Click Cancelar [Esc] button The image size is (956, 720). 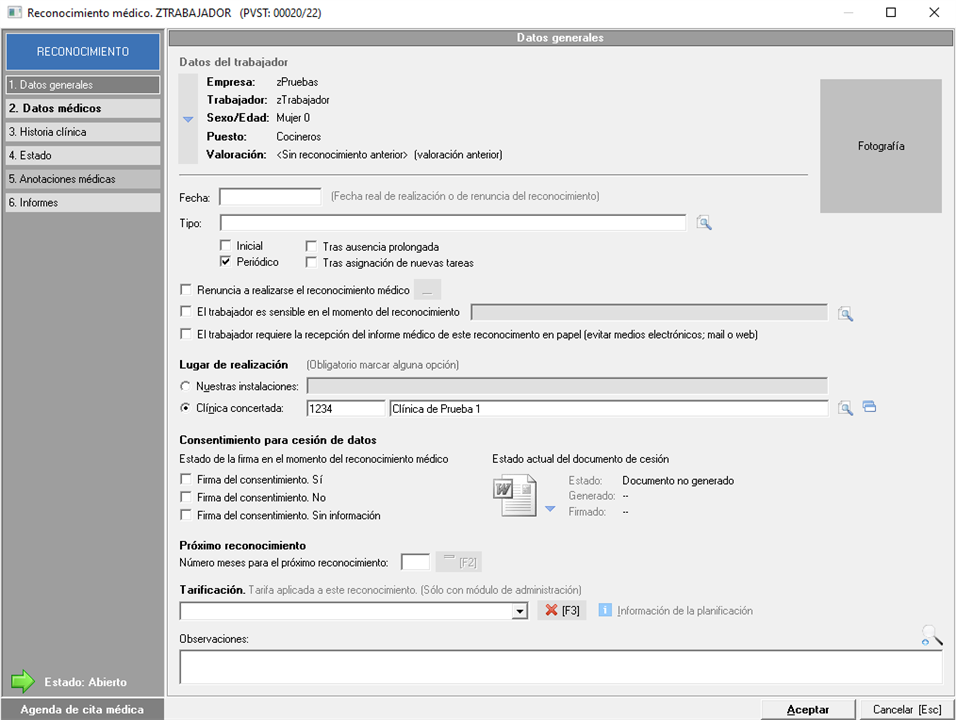(x=906, y=709)
